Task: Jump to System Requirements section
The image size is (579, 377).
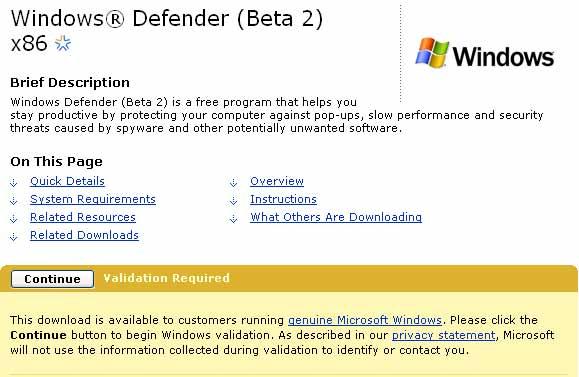Action: (x=93, y=199)
